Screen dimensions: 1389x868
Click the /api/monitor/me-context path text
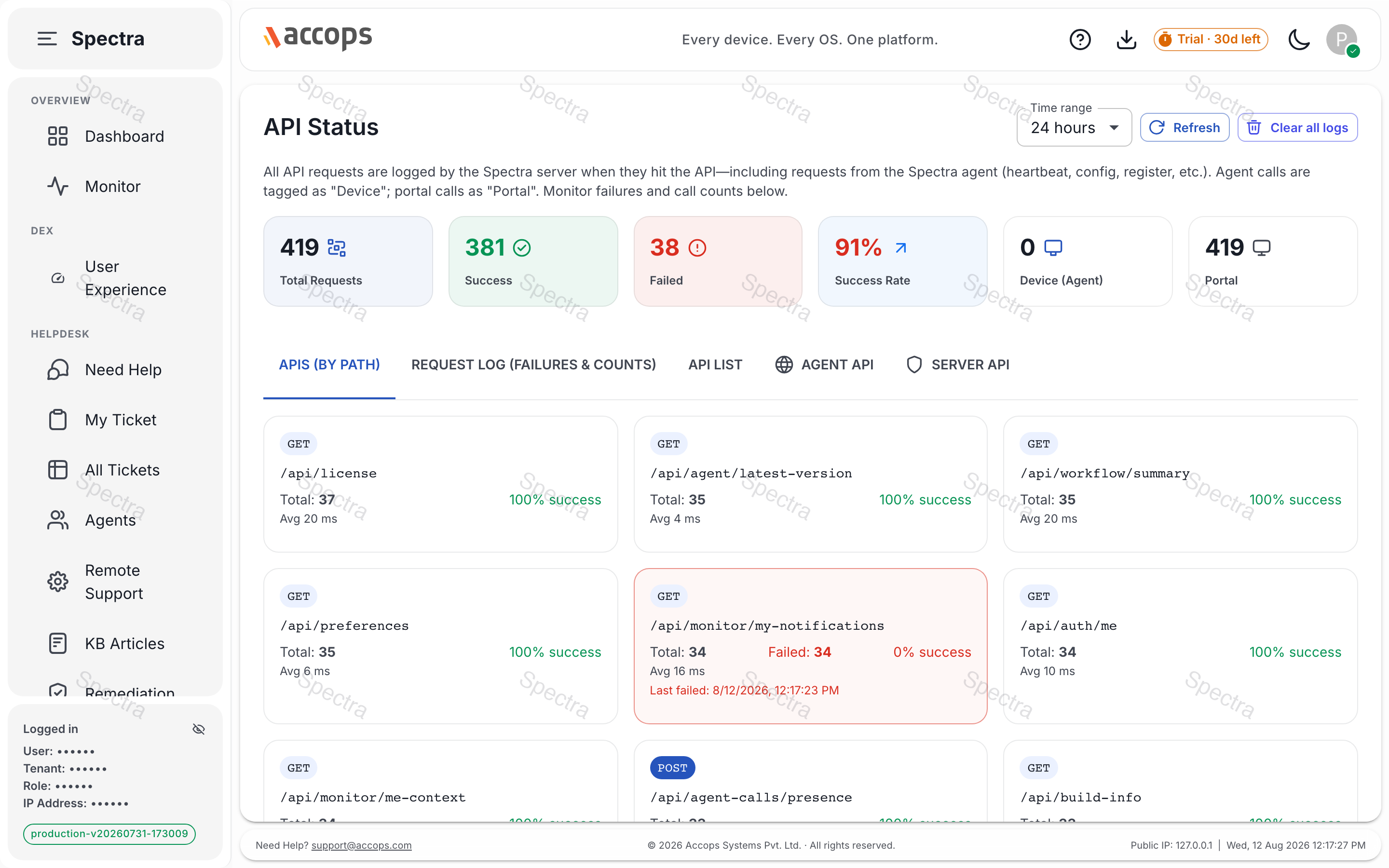tap(372, 798)
